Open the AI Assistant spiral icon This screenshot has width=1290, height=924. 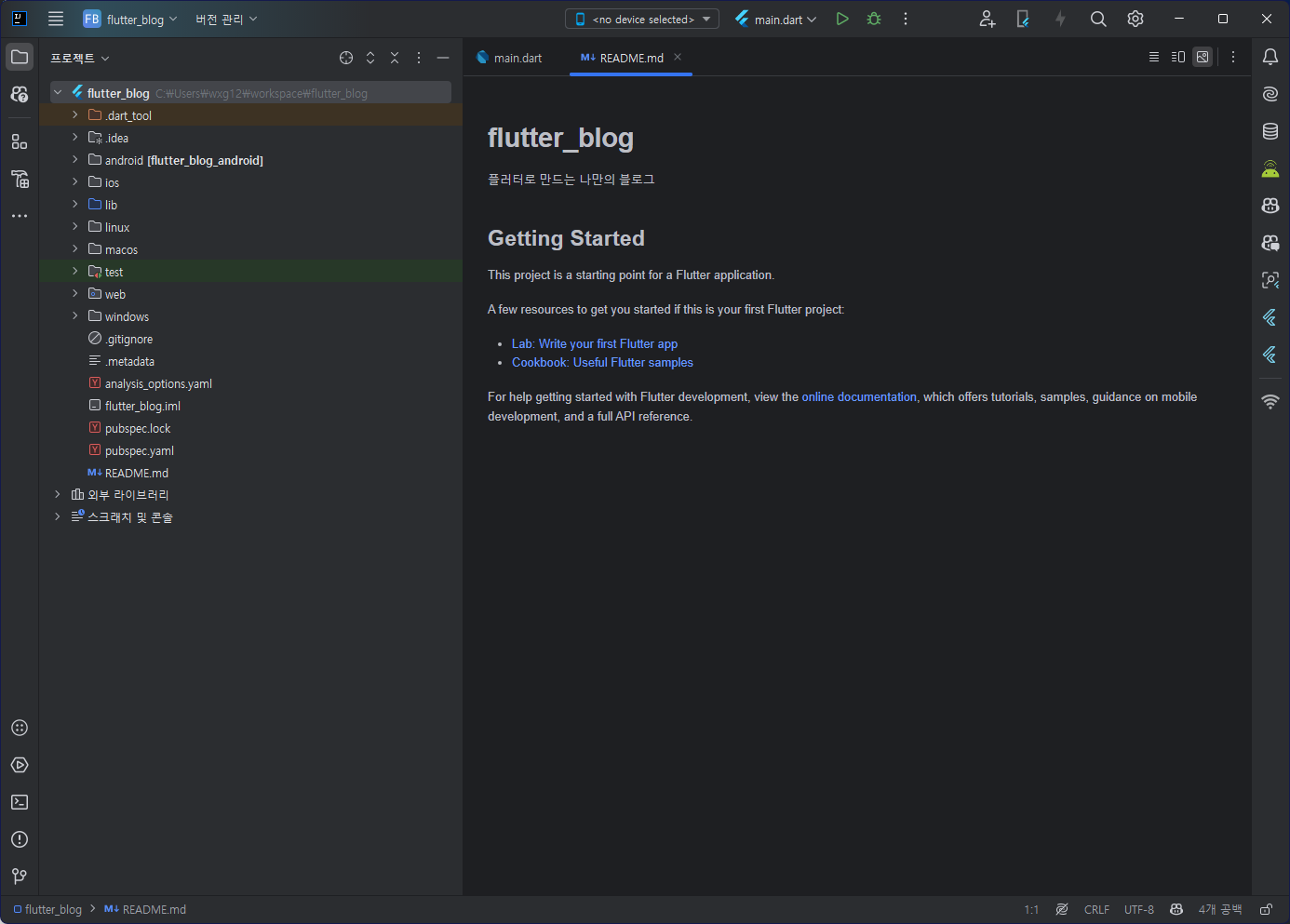click(x=1270, y=94)
